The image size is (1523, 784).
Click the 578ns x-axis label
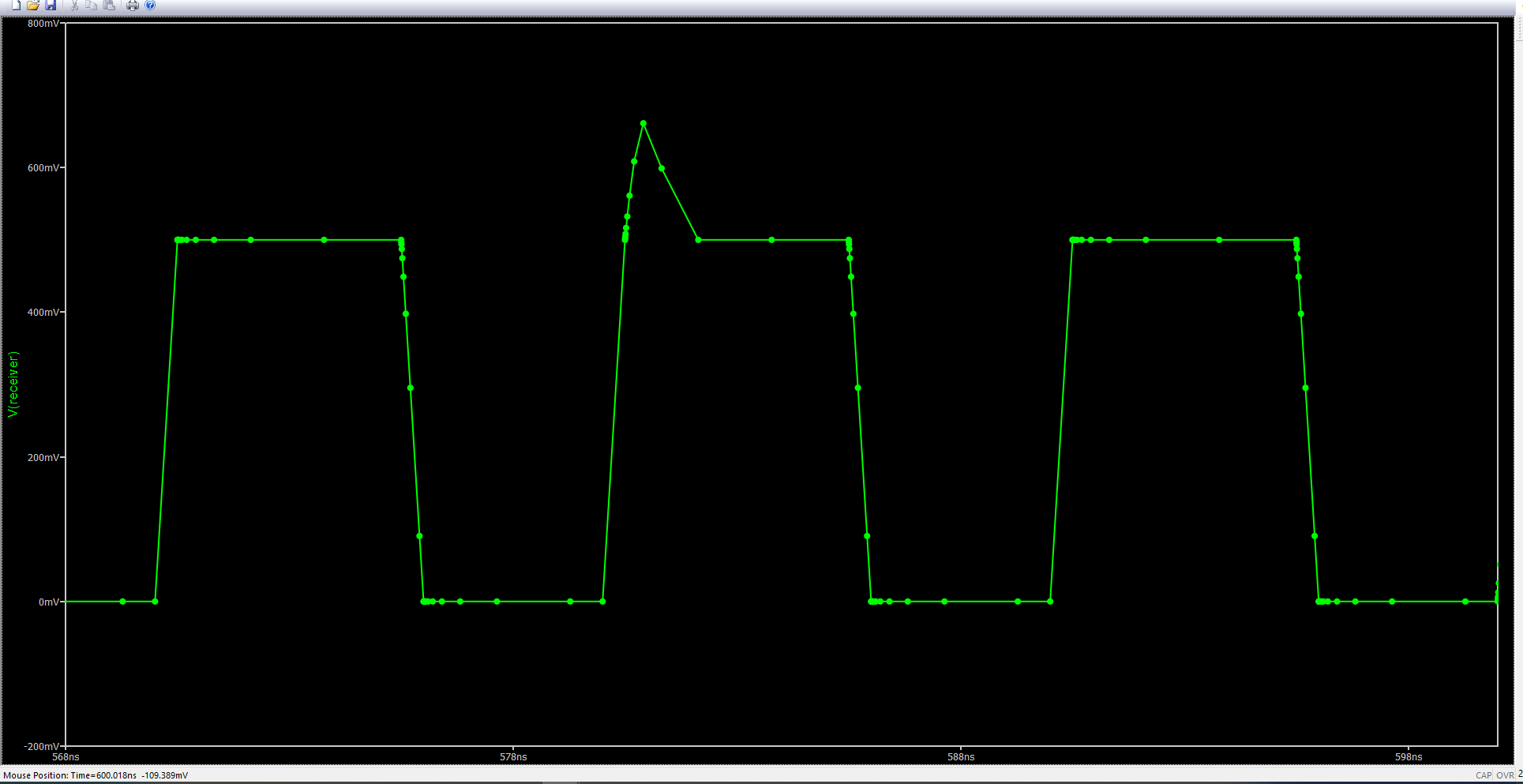coord(513,757)
